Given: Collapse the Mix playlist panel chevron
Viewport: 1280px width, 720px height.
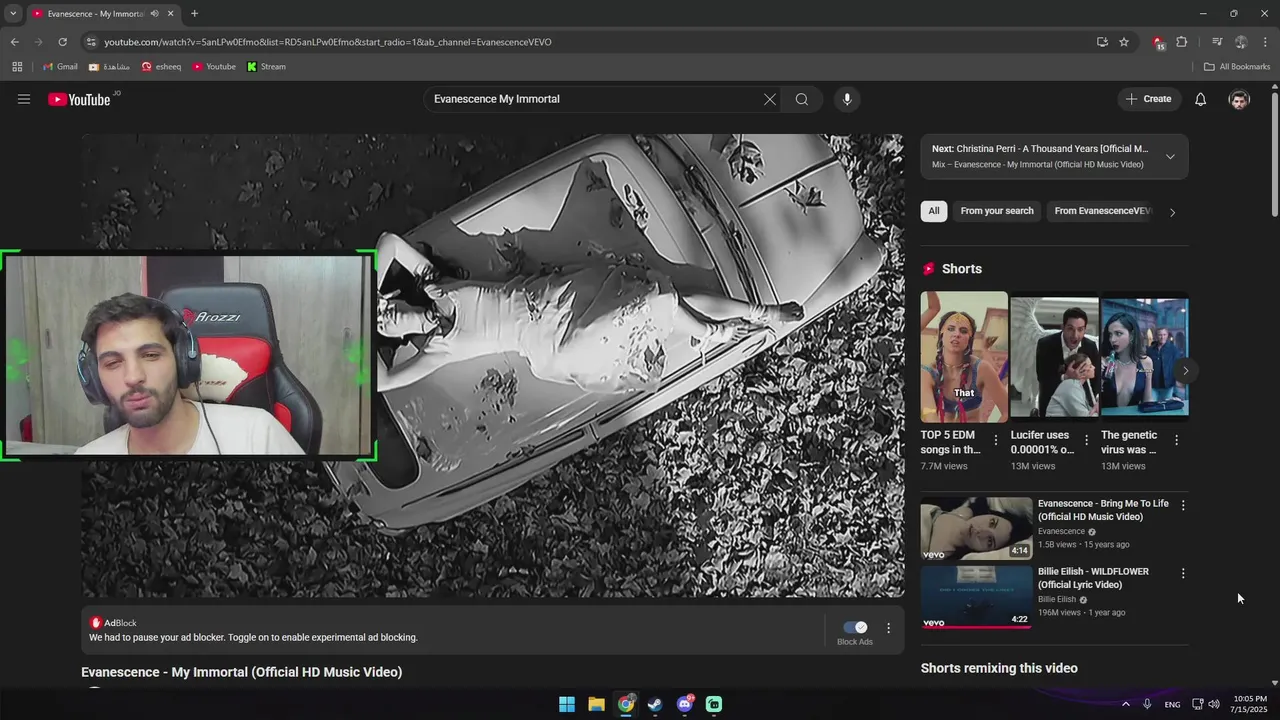Looking at the screenshot, I should coord(1170,156).
